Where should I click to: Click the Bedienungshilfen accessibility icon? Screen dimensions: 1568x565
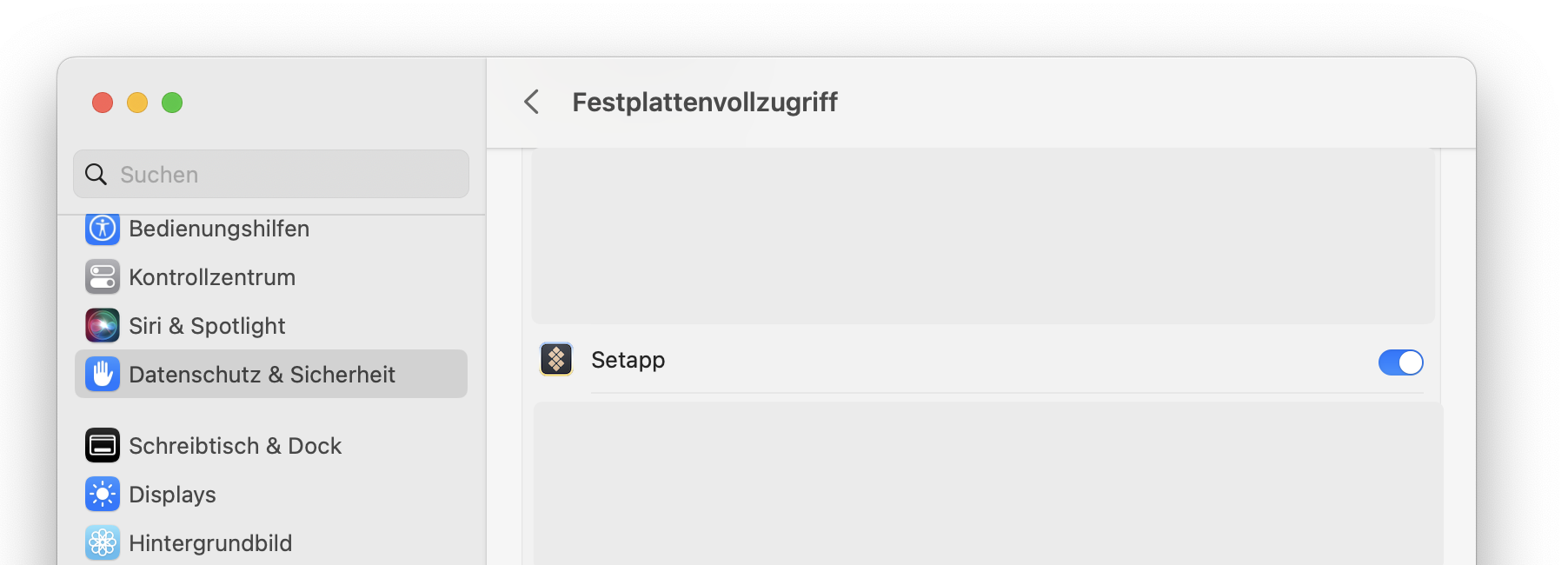coord(103,229)
